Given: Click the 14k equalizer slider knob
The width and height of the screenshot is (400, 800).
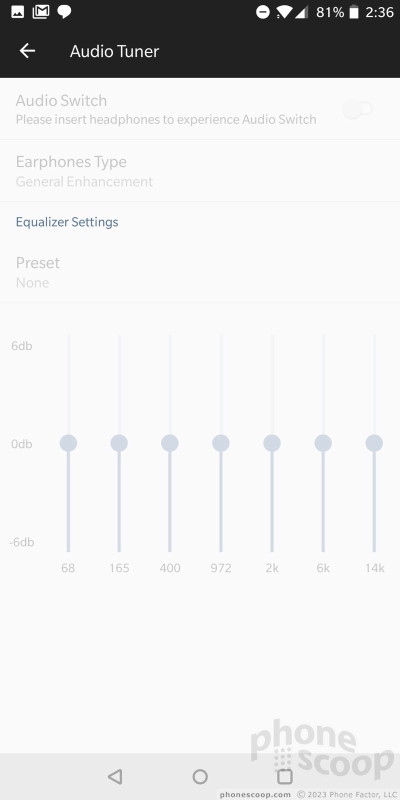Looking at the screenshot, I should click(x=374, y=443).
